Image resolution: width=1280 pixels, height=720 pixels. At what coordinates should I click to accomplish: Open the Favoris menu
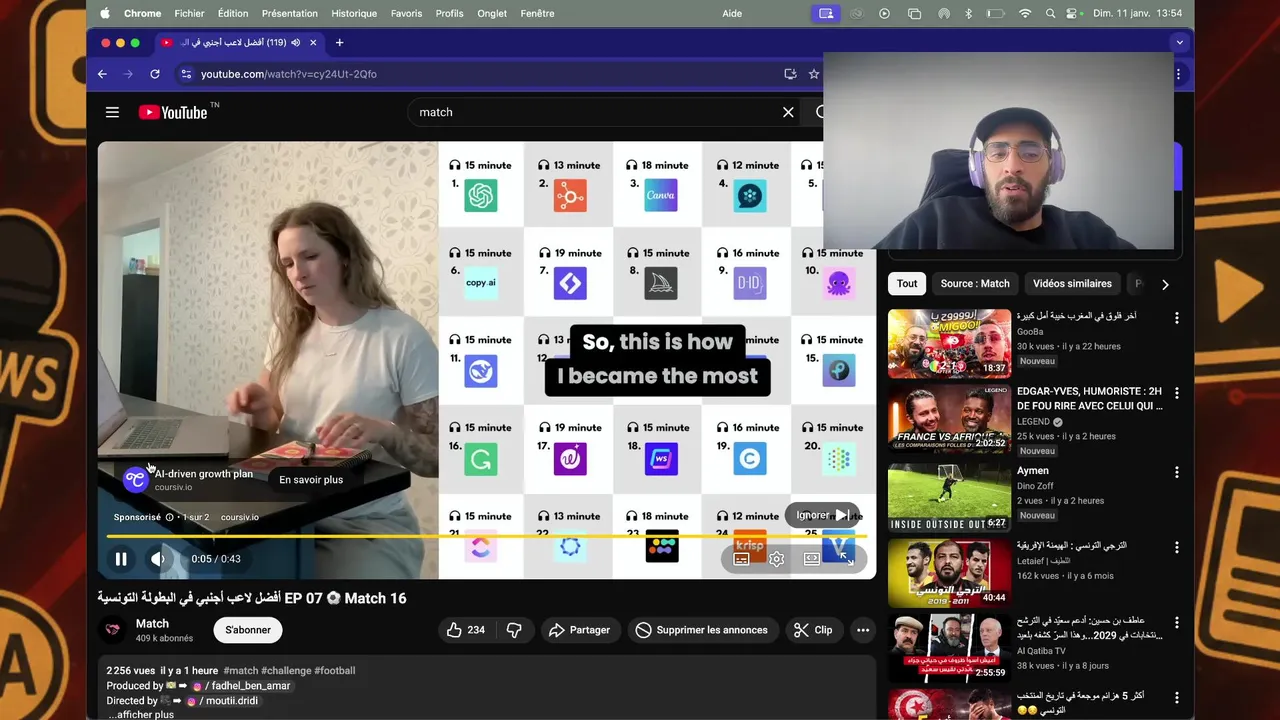406,14
